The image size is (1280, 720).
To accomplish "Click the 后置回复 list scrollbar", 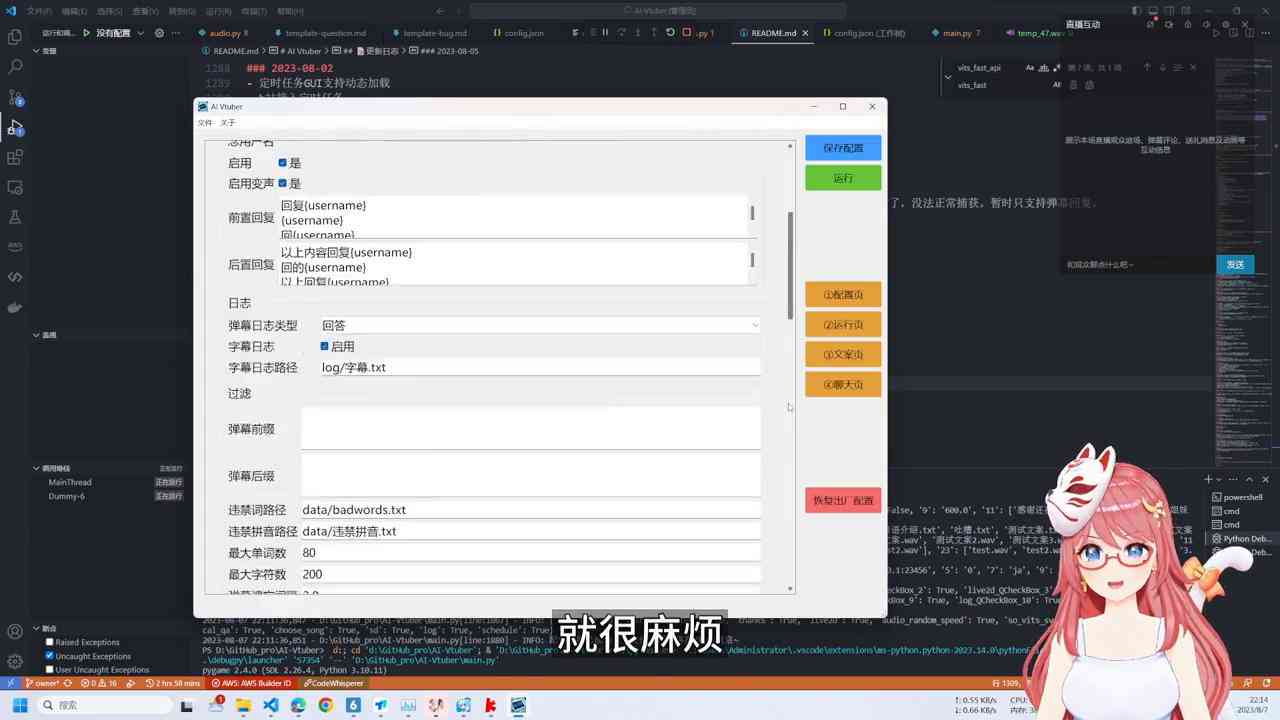I will pyautogui.click(x=752, y=260).
